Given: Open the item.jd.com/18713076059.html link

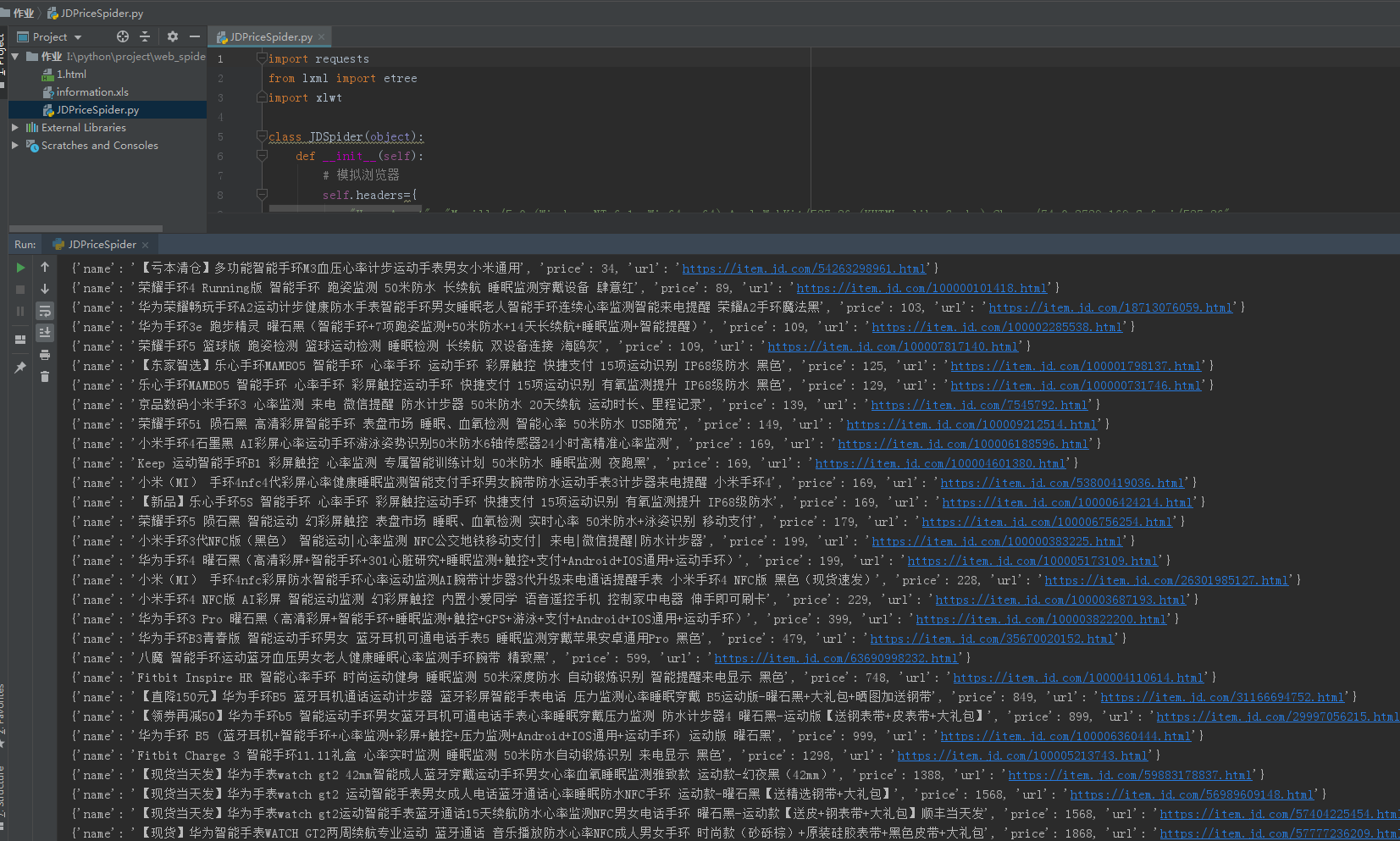Looking at the screenshot, I should (1110, 307).
